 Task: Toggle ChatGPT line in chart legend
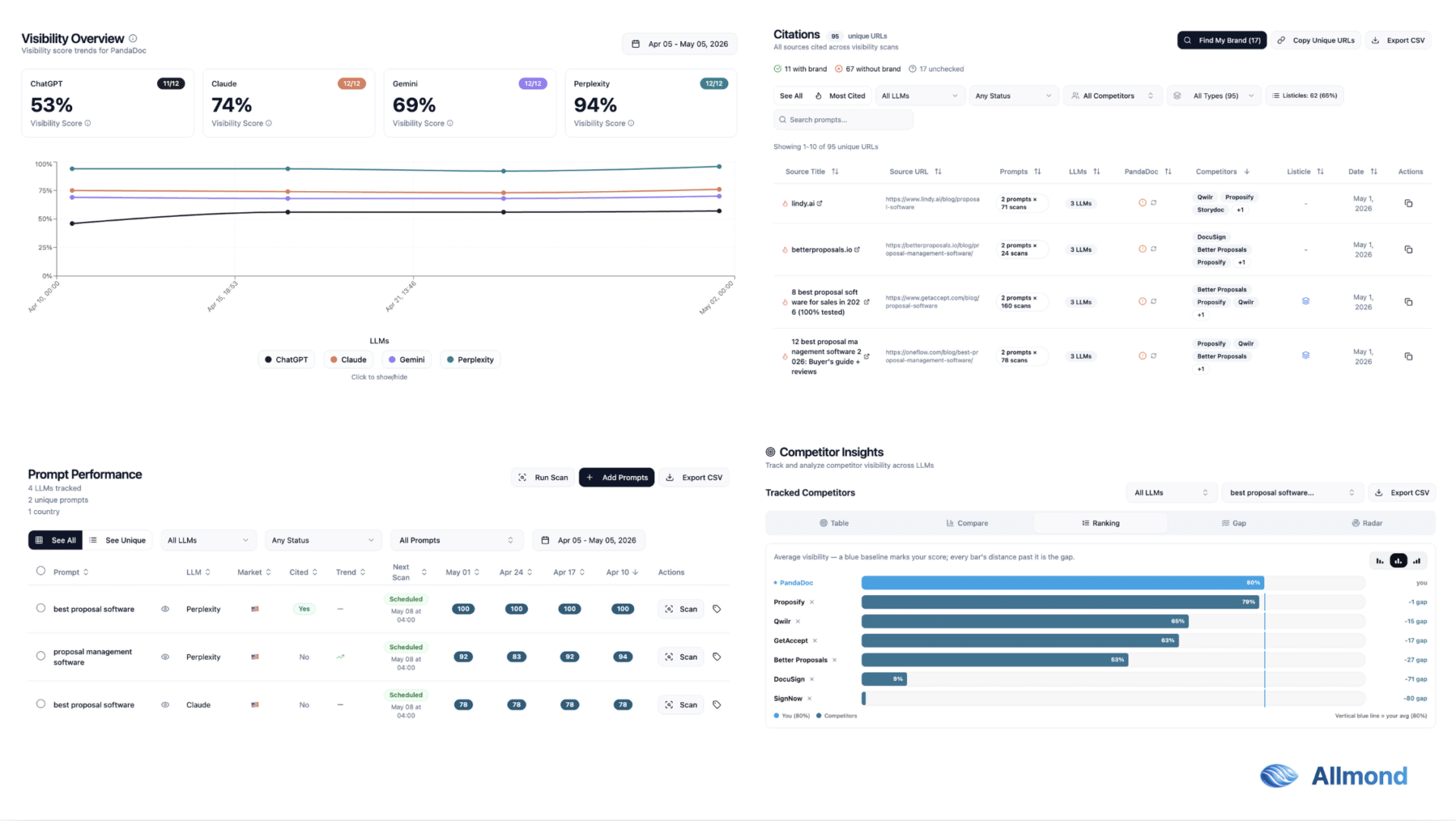(286, 359)
